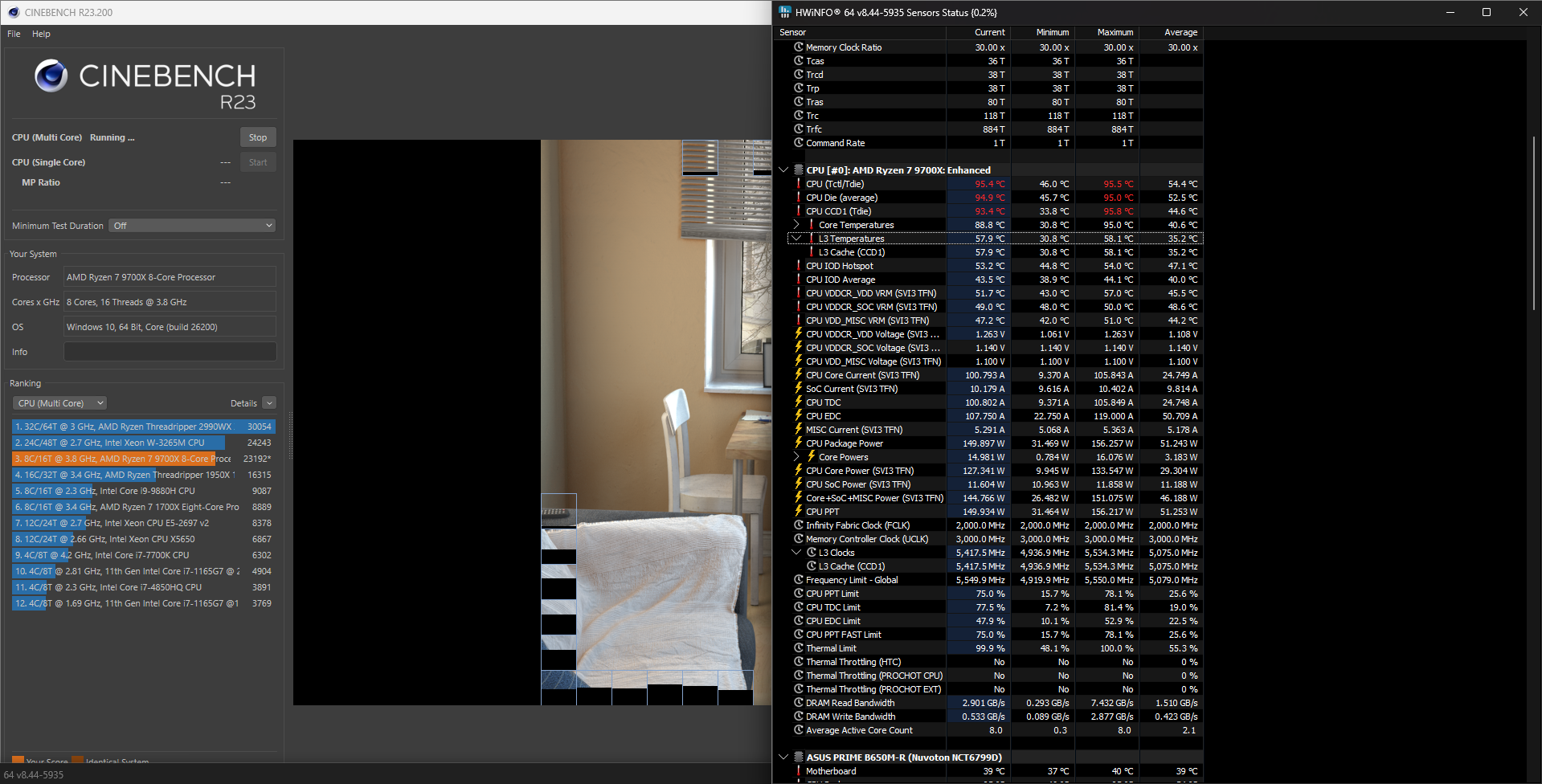Viewport: 1542px width, 784px height.
Task: Click the thermometer icon beside Motherboard
Action: [799, 771]
